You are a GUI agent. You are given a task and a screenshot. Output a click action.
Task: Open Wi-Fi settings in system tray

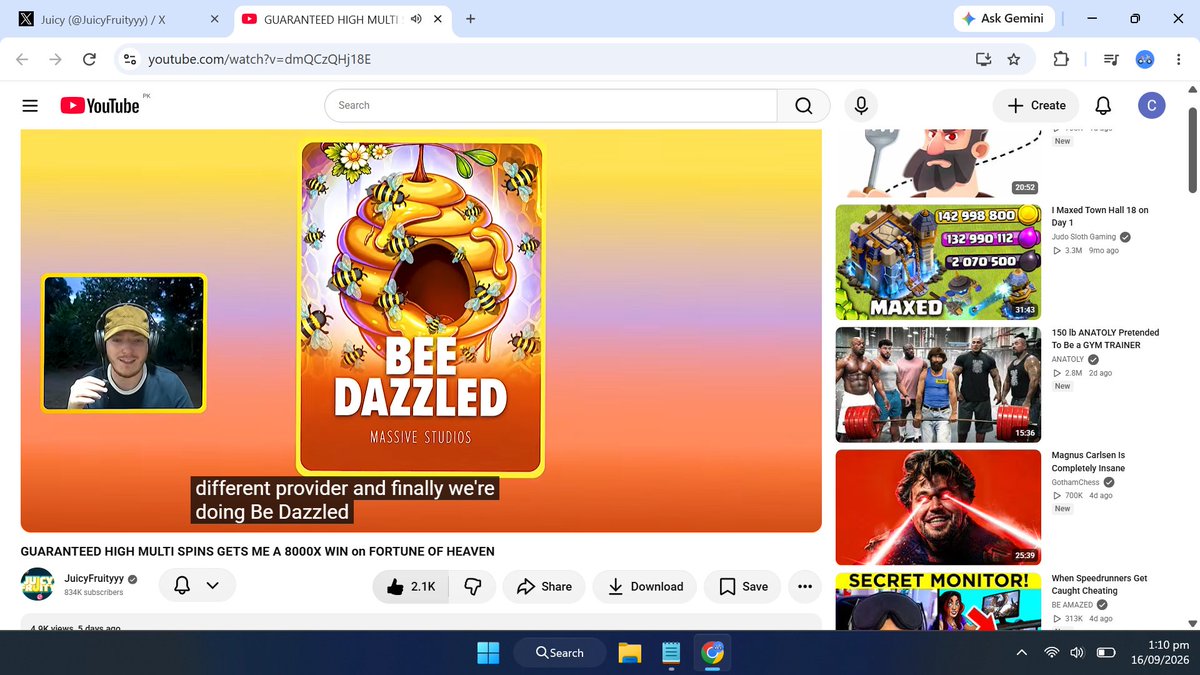point(1051,653)
